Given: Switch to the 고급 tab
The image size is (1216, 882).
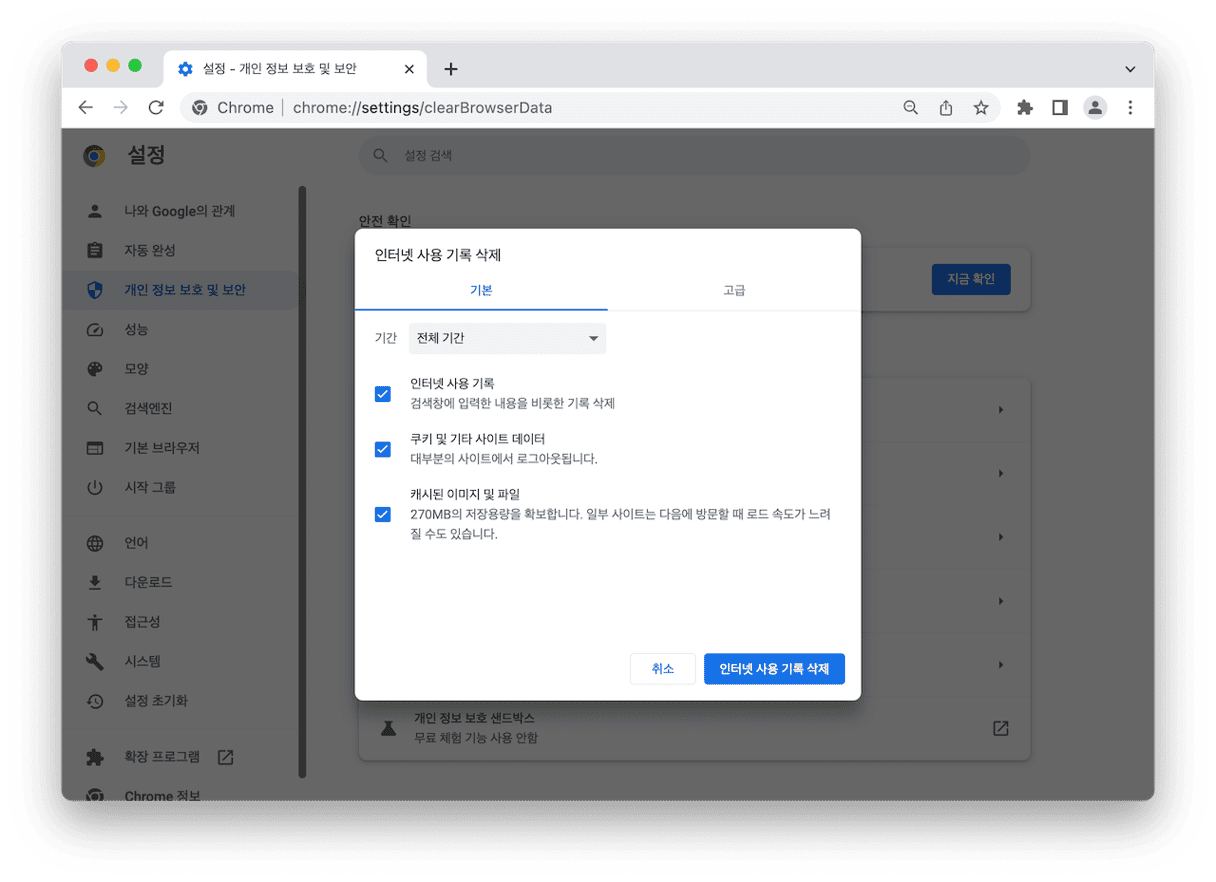Looking at the screenshot, I should pyautogui.click(x=734, y=291).
